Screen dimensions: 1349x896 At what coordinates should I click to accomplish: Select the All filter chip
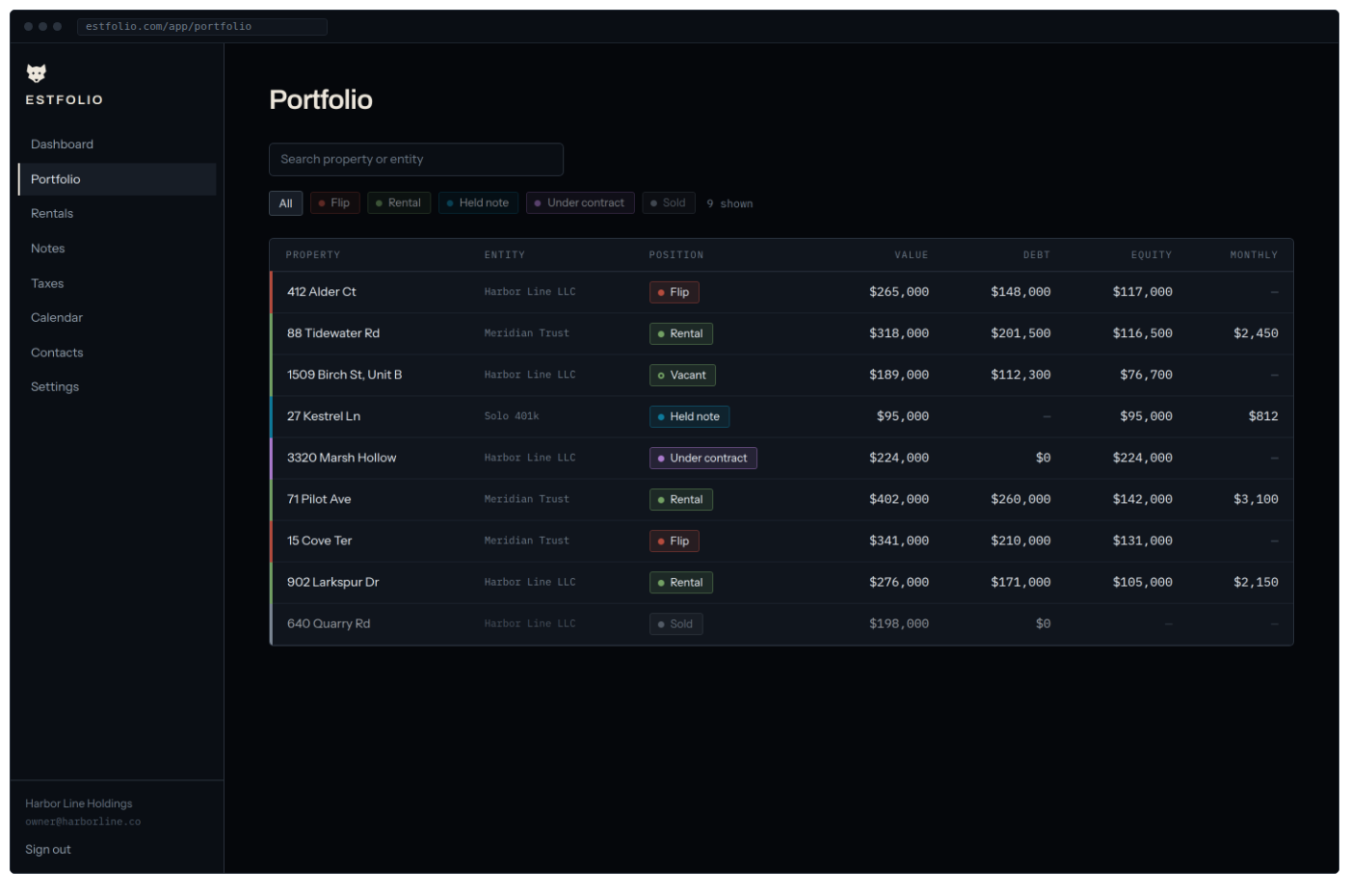tap(285, 203)
